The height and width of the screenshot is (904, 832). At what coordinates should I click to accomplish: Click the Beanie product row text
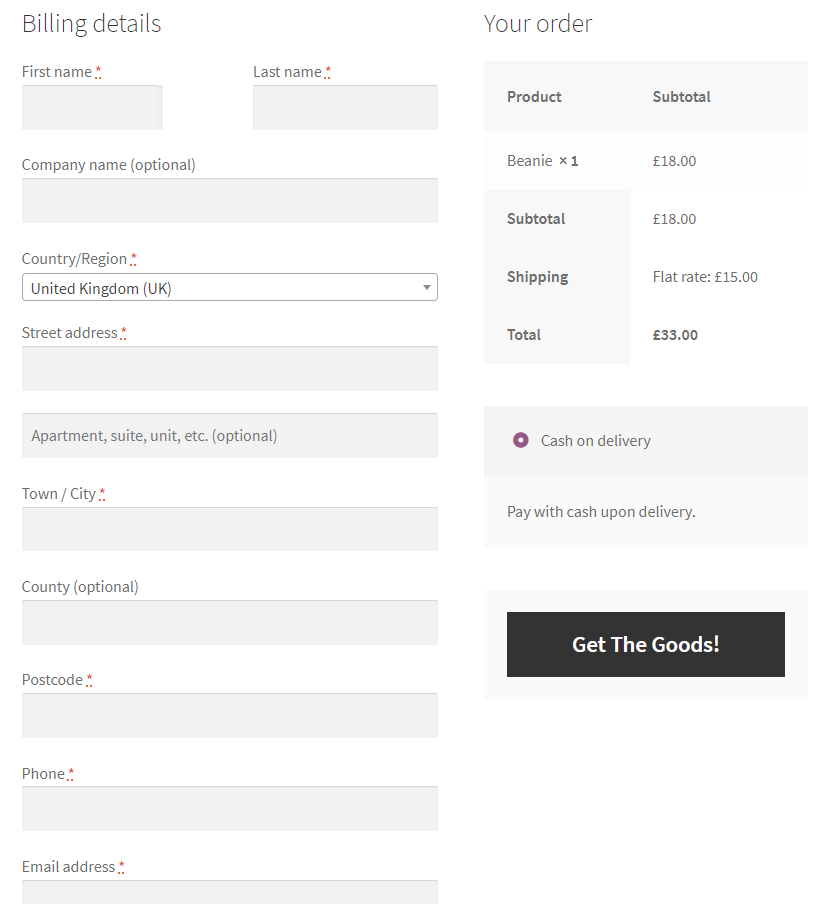542,161
